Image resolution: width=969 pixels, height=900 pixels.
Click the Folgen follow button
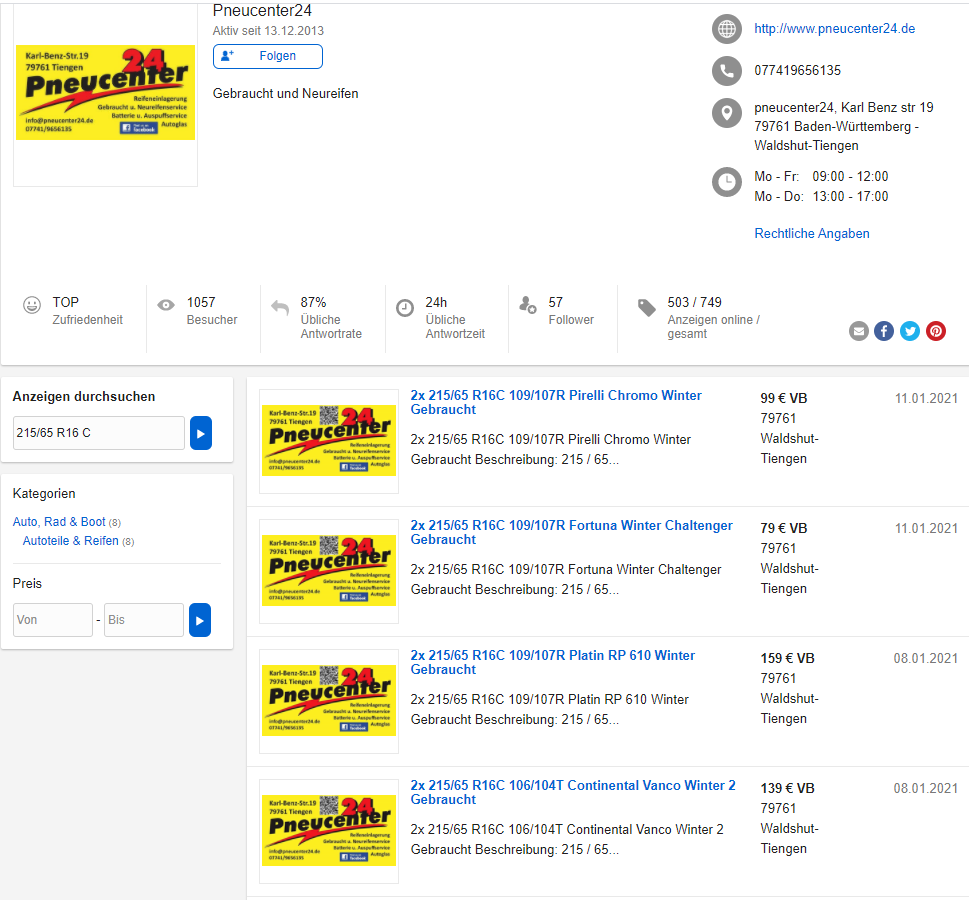tap(268, 56)
